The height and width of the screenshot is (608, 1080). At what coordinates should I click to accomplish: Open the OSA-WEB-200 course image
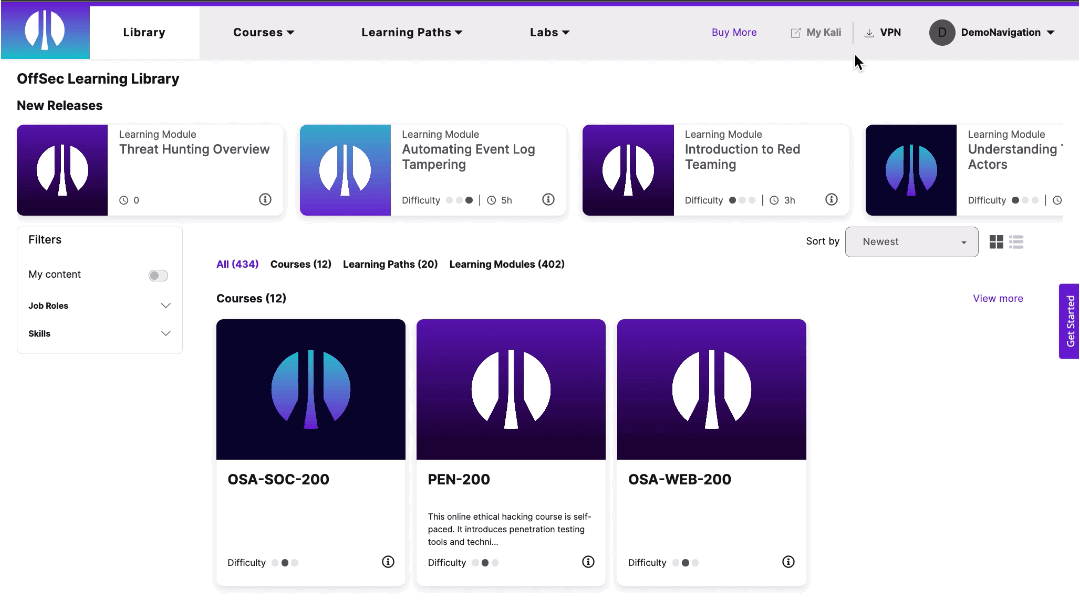[x=712, y=389]
